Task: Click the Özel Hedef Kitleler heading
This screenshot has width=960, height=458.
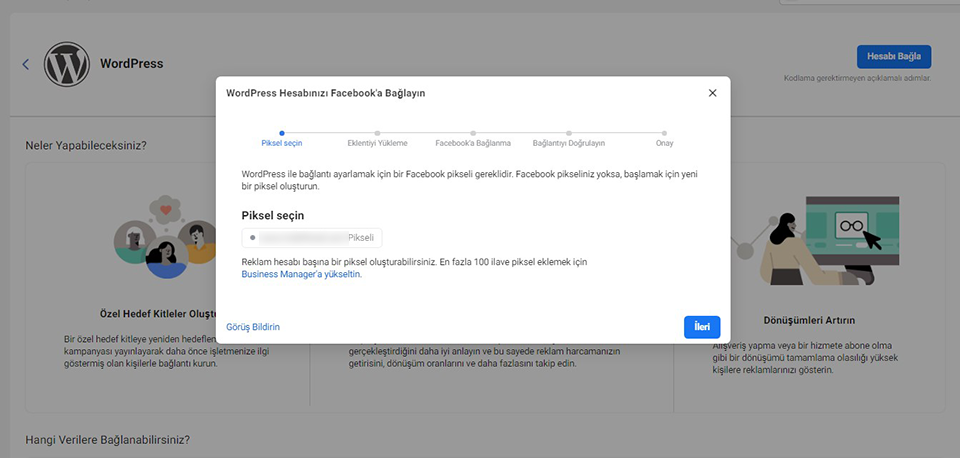Action: click(158, 313)
